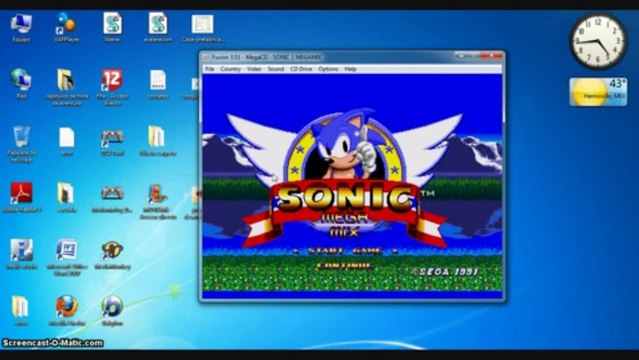The image size is (639, 360).
Task: Select the first S document icon
Action: tap(112, 28)
